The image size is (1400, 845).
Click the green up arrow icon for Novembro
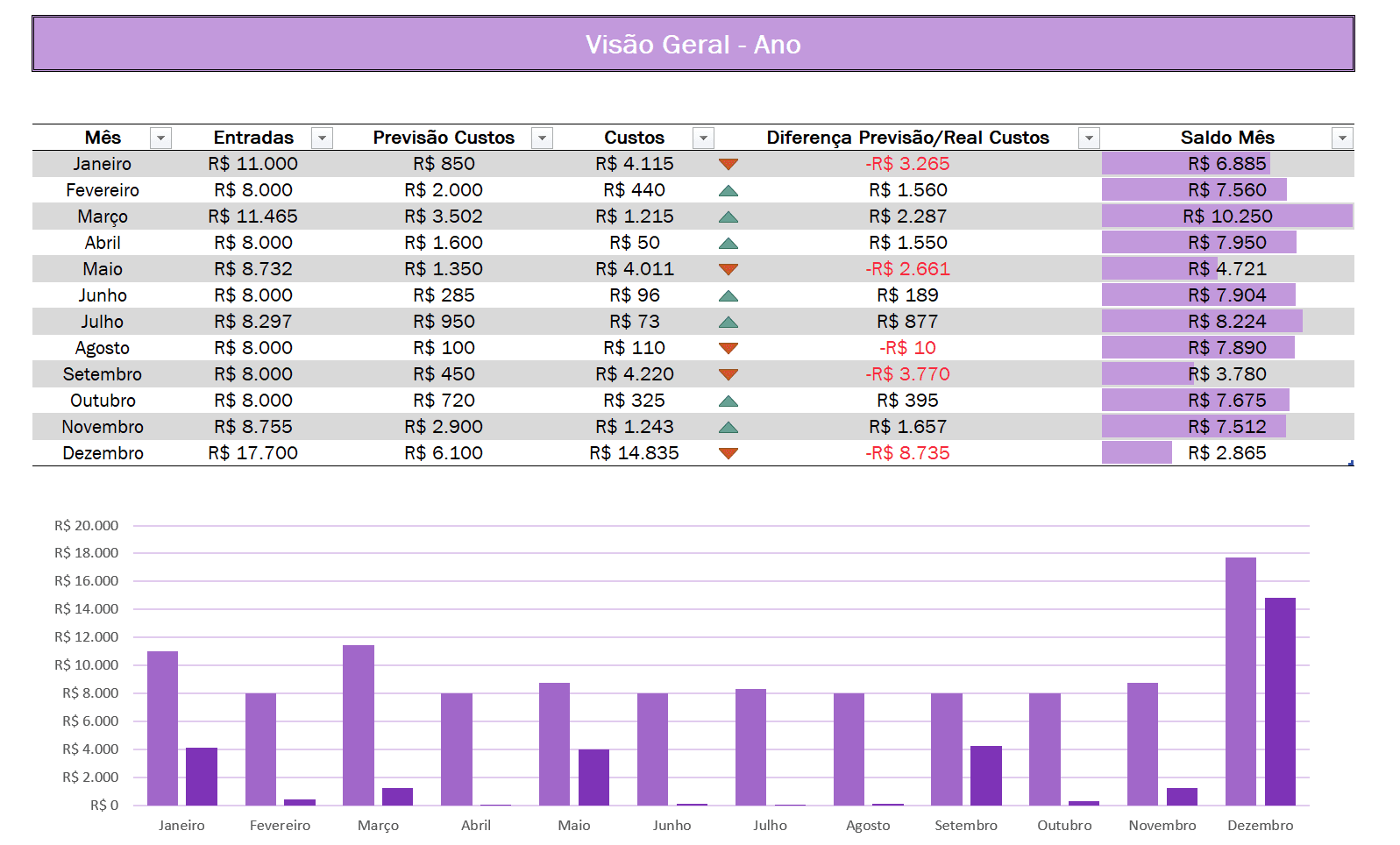pos(728,427)
